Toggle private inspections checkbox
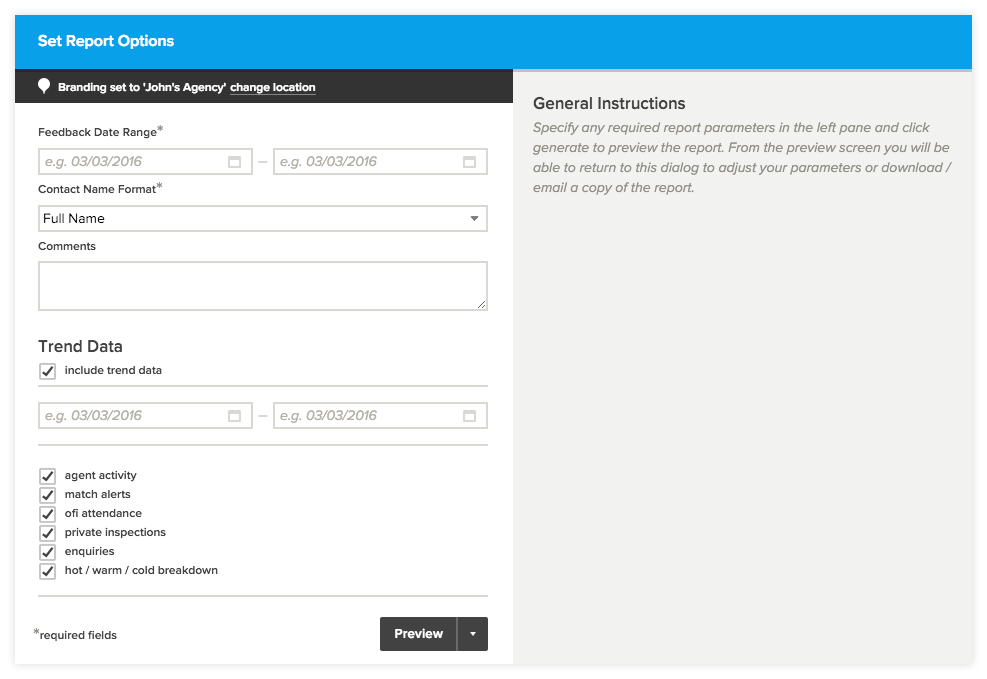Screen dimensions: 987x679 [48, 533]
